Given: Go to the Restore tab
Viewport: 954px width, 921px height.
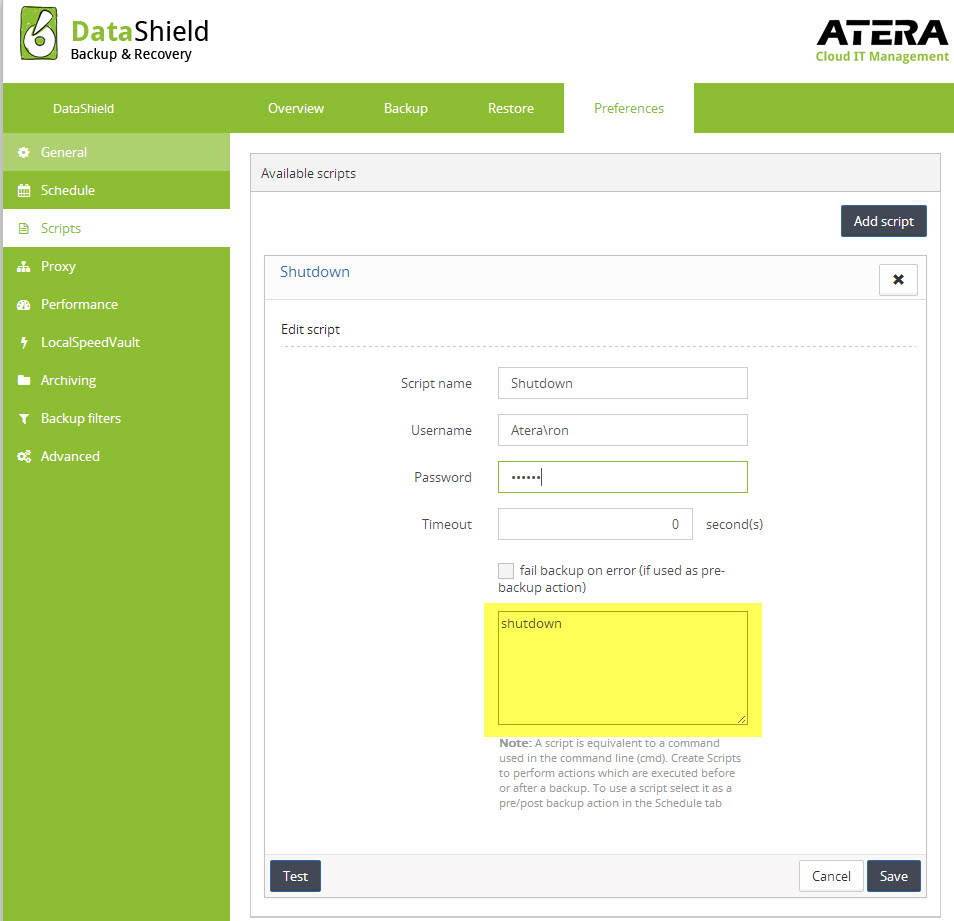Looking at the screenshot, I should tap(510, 107).
